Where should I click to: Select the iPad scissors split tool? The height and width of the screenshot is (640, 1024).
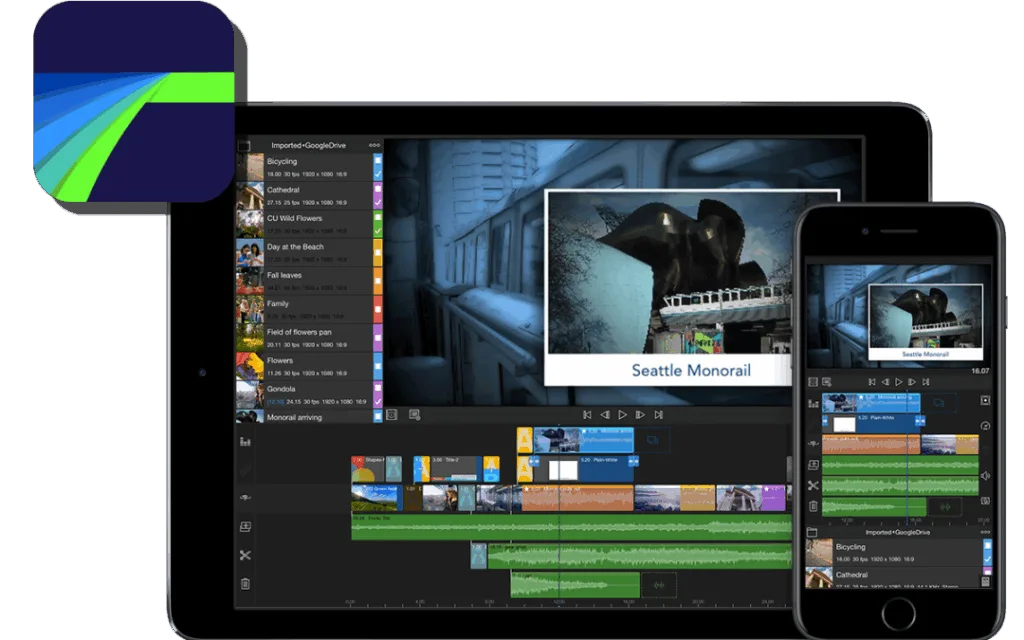245,555
